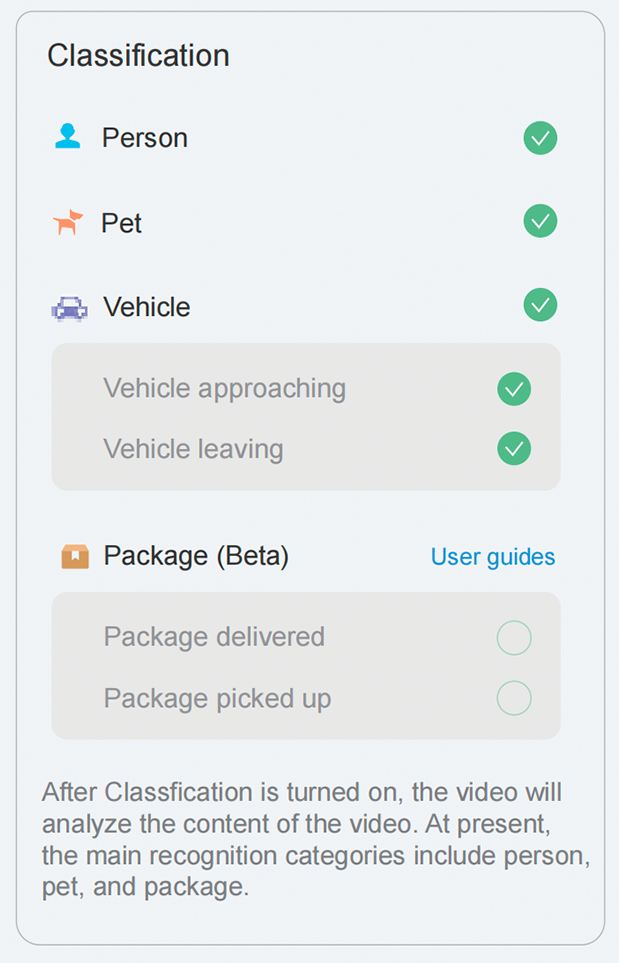This screenshot has height=963, width=619.
Task: Open the User guides link
Action: click(x=492, y=557)
